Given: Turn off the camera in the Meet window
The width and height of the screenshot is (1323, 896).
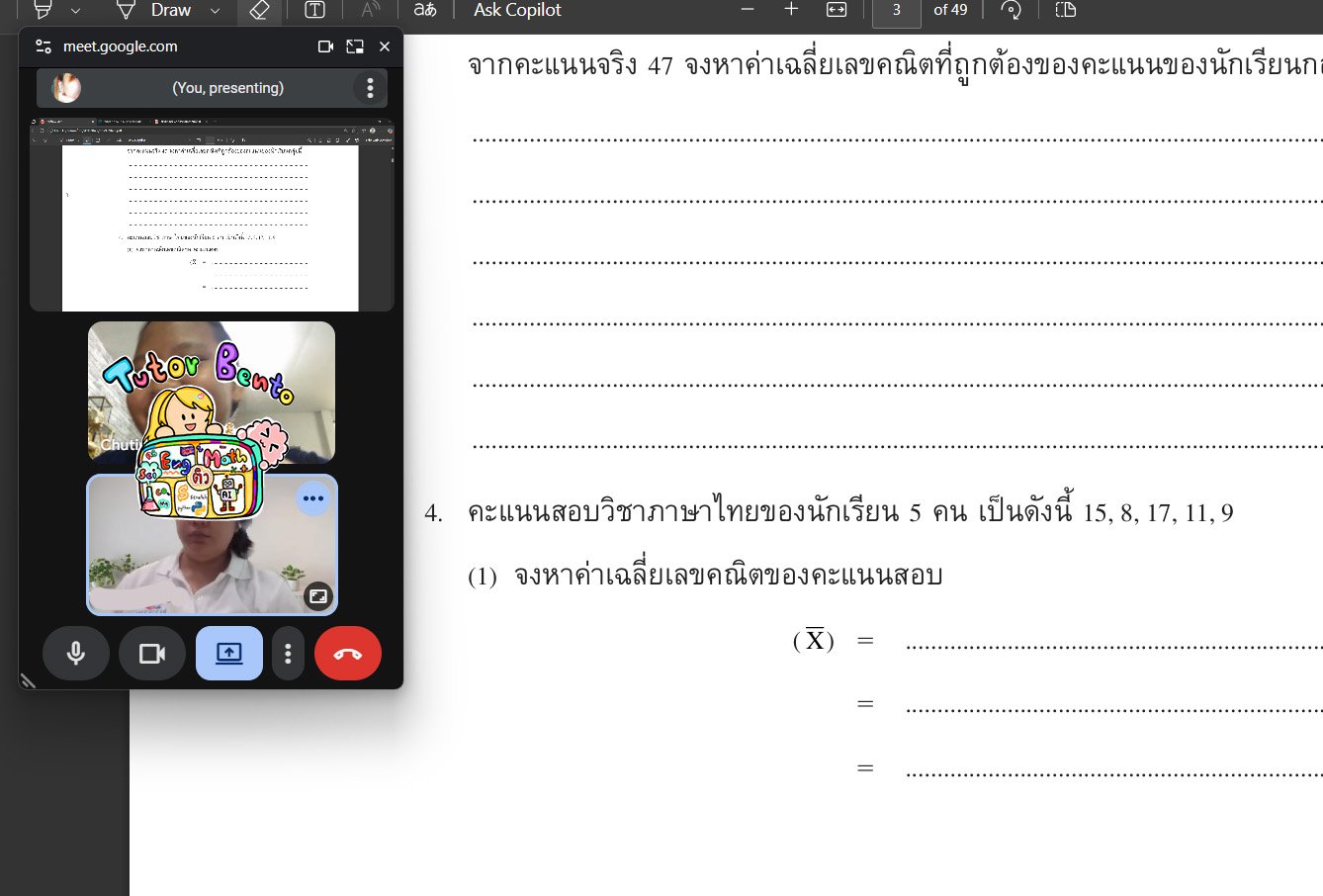Looking at the screenshot, I should 151,653.
